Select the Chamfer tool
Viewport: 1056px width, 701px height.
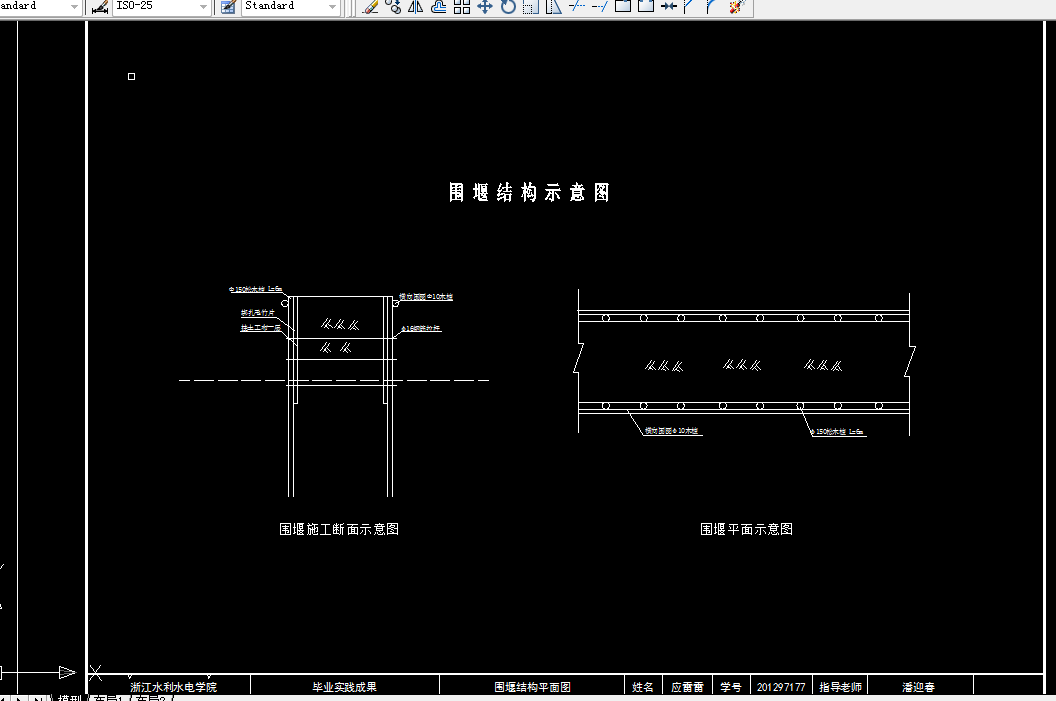point(688,7)
